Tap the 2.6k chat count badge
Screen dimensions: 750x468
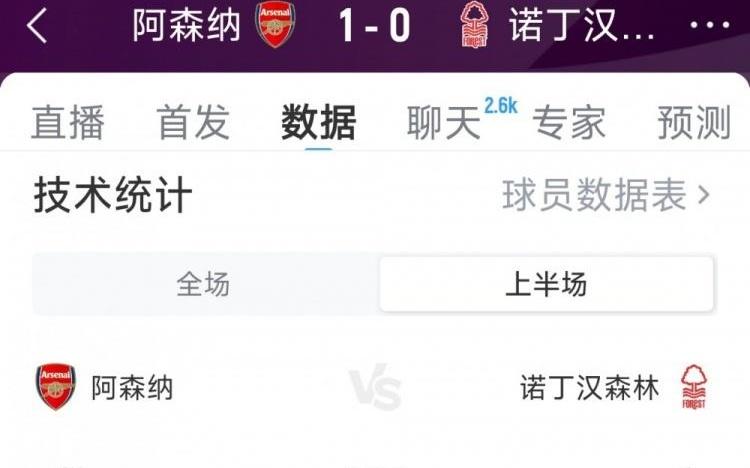coord(500,105)
